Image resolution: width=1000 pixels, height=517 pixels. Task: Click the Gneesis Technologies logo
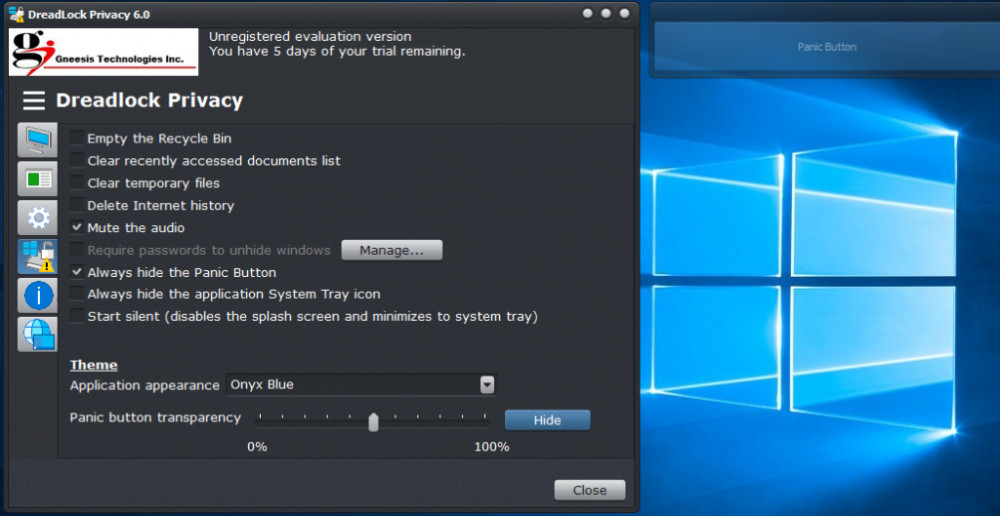[103, 52]
